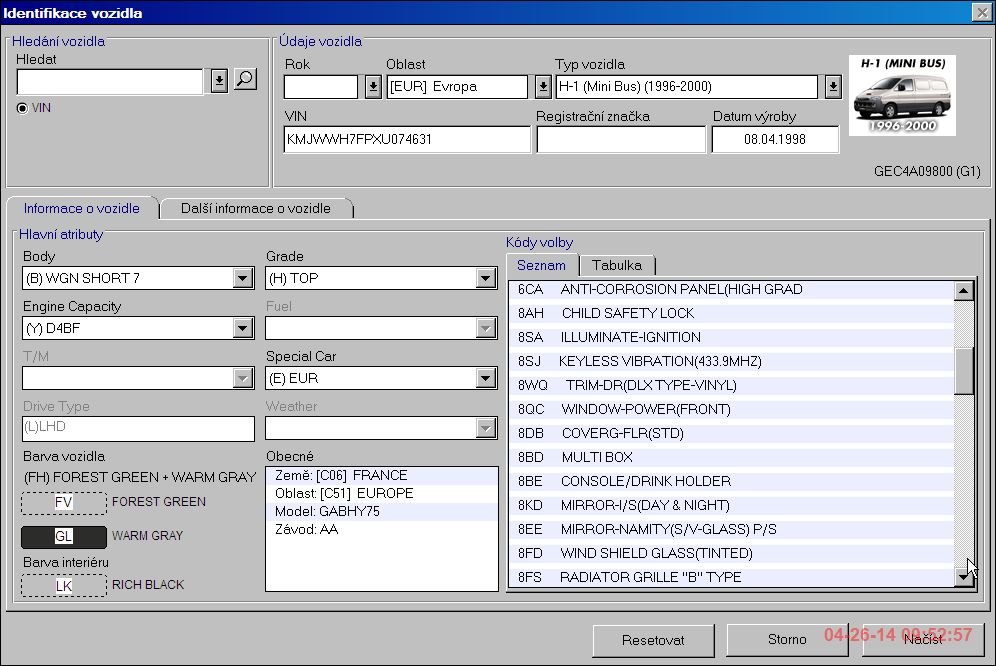Close the Identifikace vozidla dialog

982,13
